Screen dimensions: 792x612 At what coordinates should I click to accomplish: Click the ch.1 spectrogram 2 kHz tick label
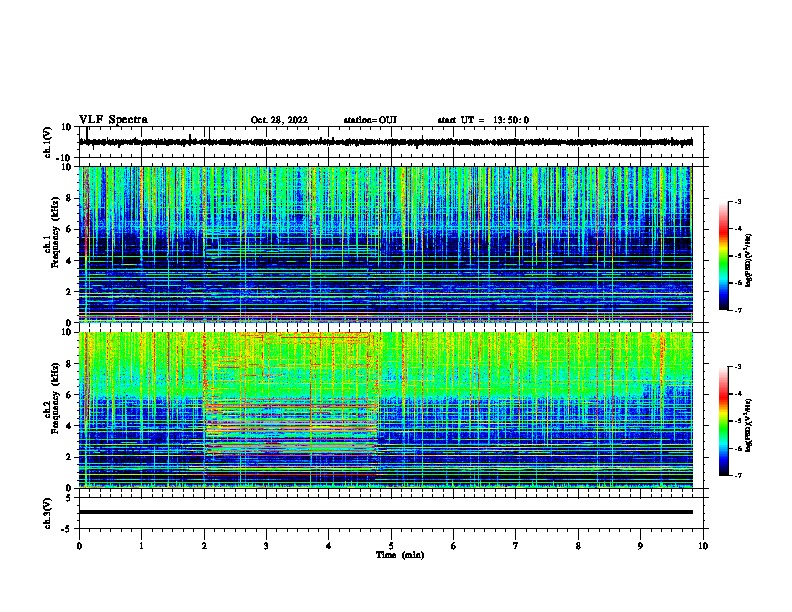pos(69,291)
